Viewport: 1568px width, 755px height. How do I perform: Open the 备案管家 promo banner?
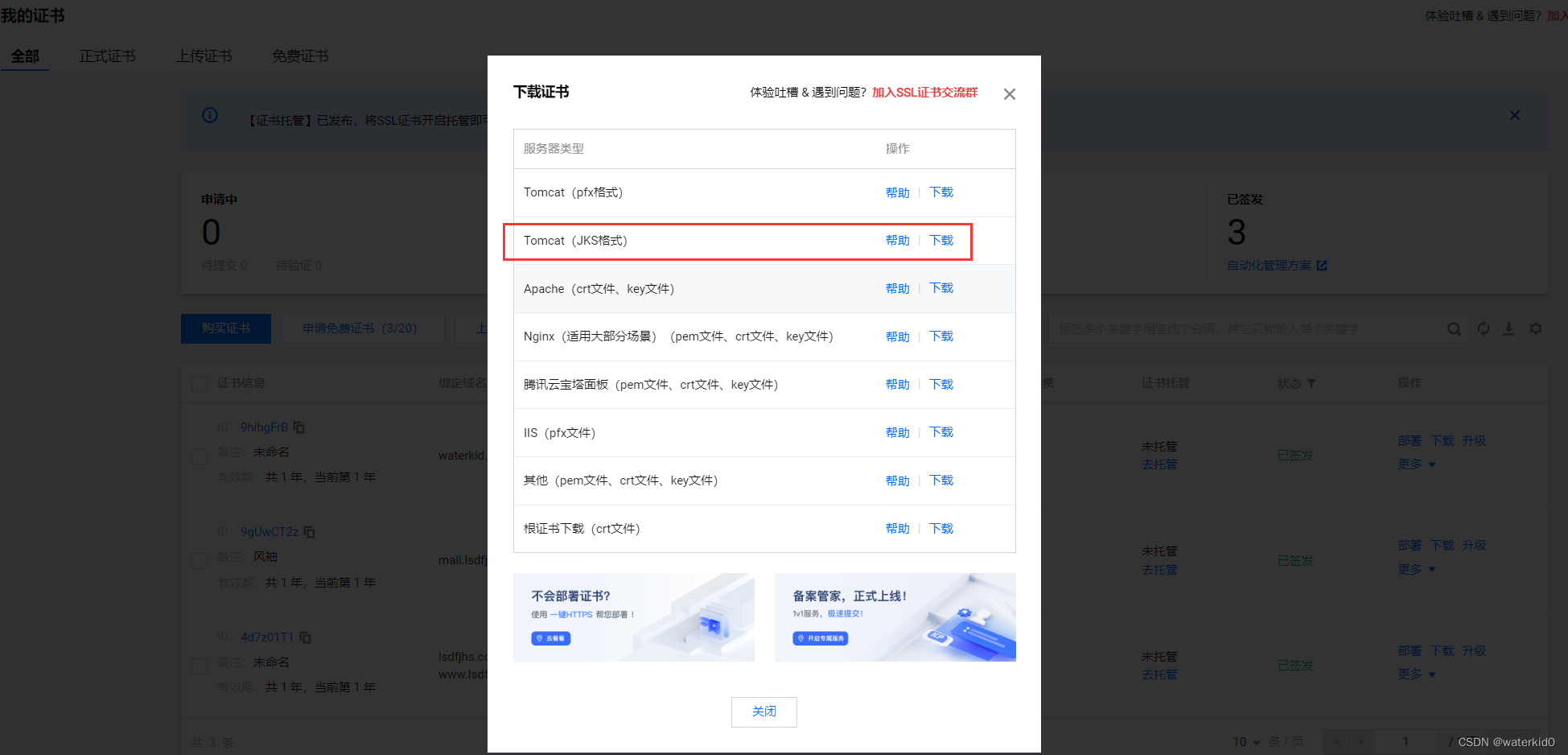pyautogui.click(x=895, y=617)
